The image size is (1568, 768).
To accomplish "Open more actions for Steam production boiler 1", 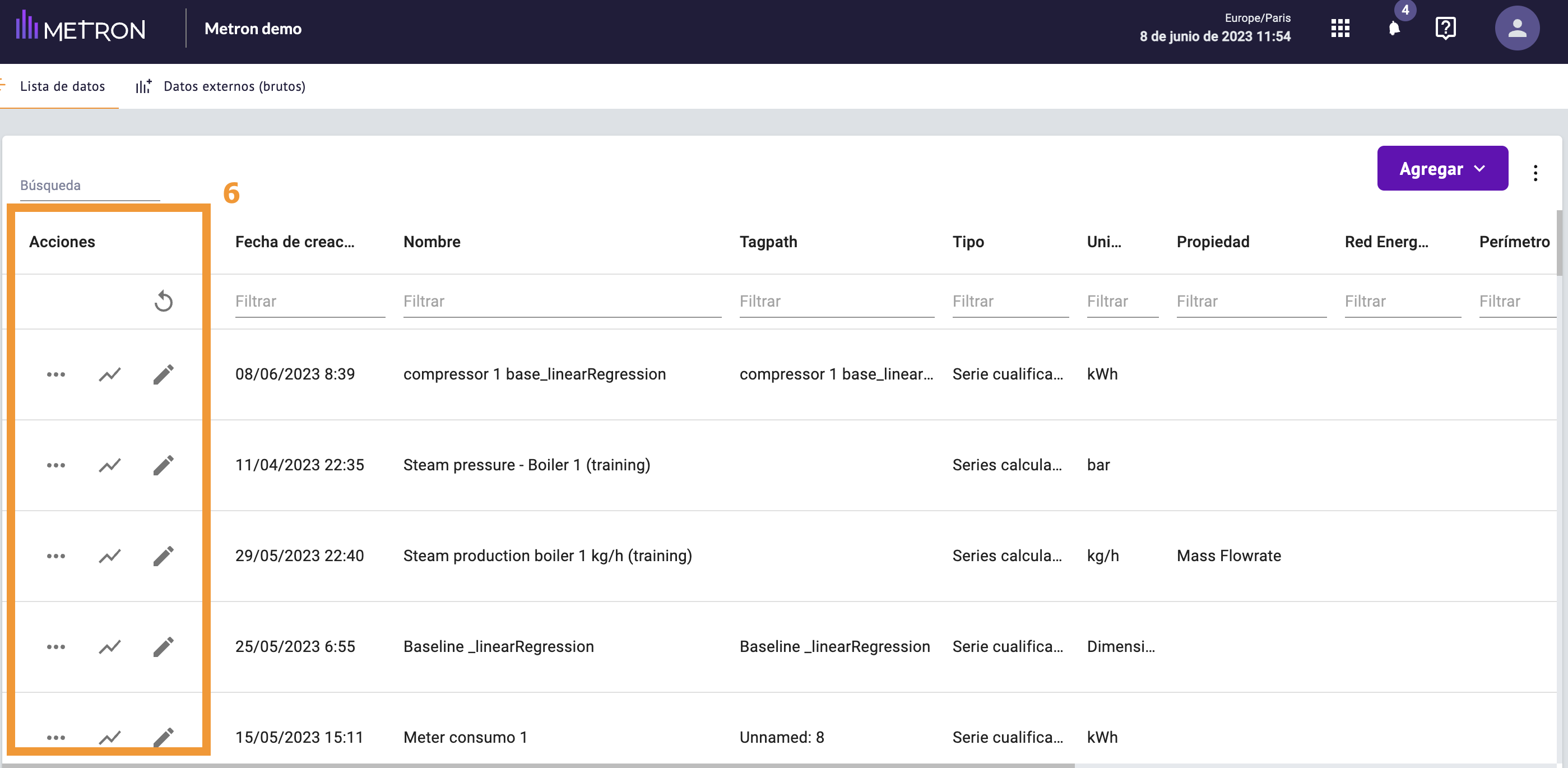I will point(56,556).
